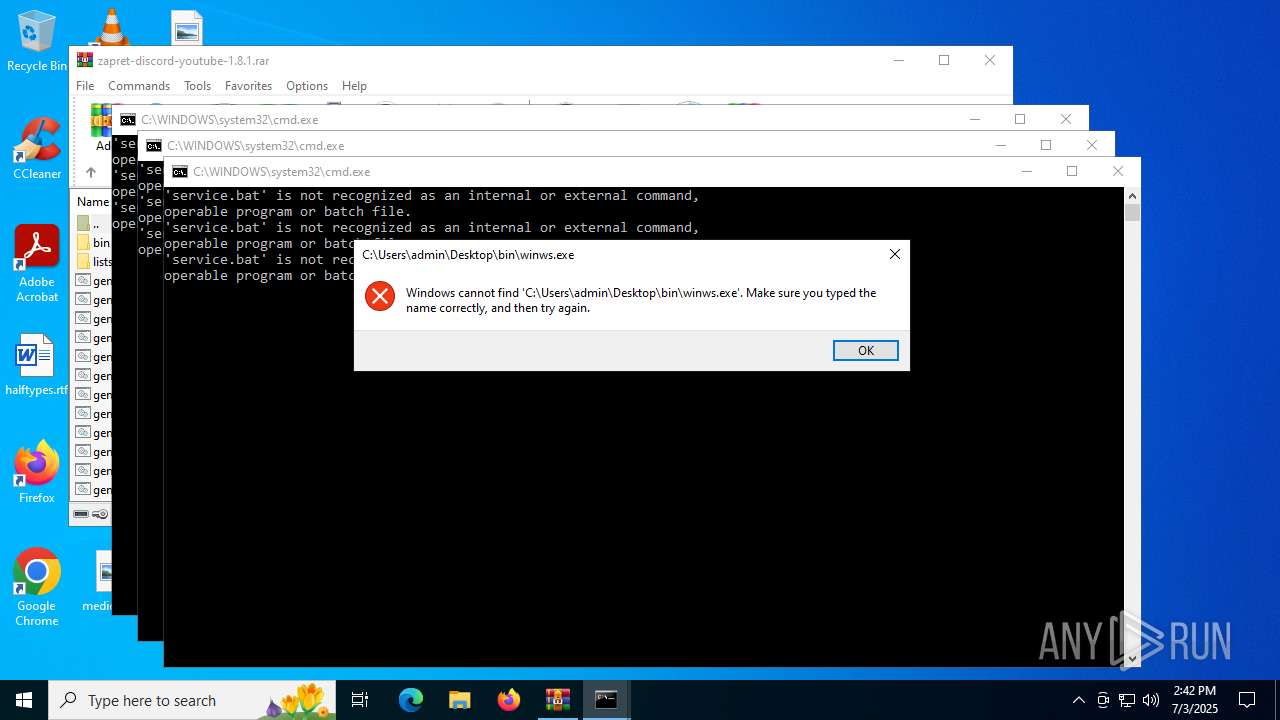Select the VLC cone desktop icon
1280x720 pixels.
pos(111,26)
